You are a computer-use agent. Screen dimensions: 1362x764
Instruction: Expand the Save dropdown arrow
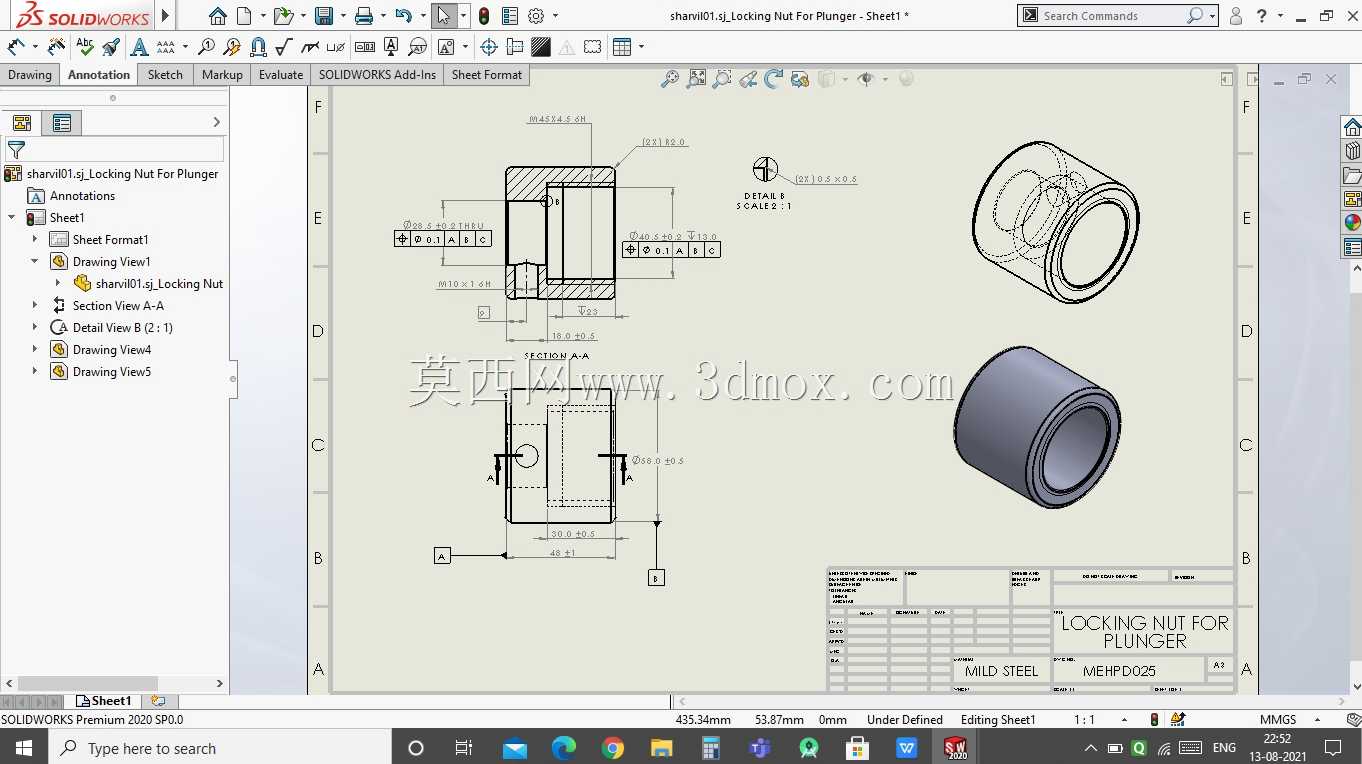341,16
